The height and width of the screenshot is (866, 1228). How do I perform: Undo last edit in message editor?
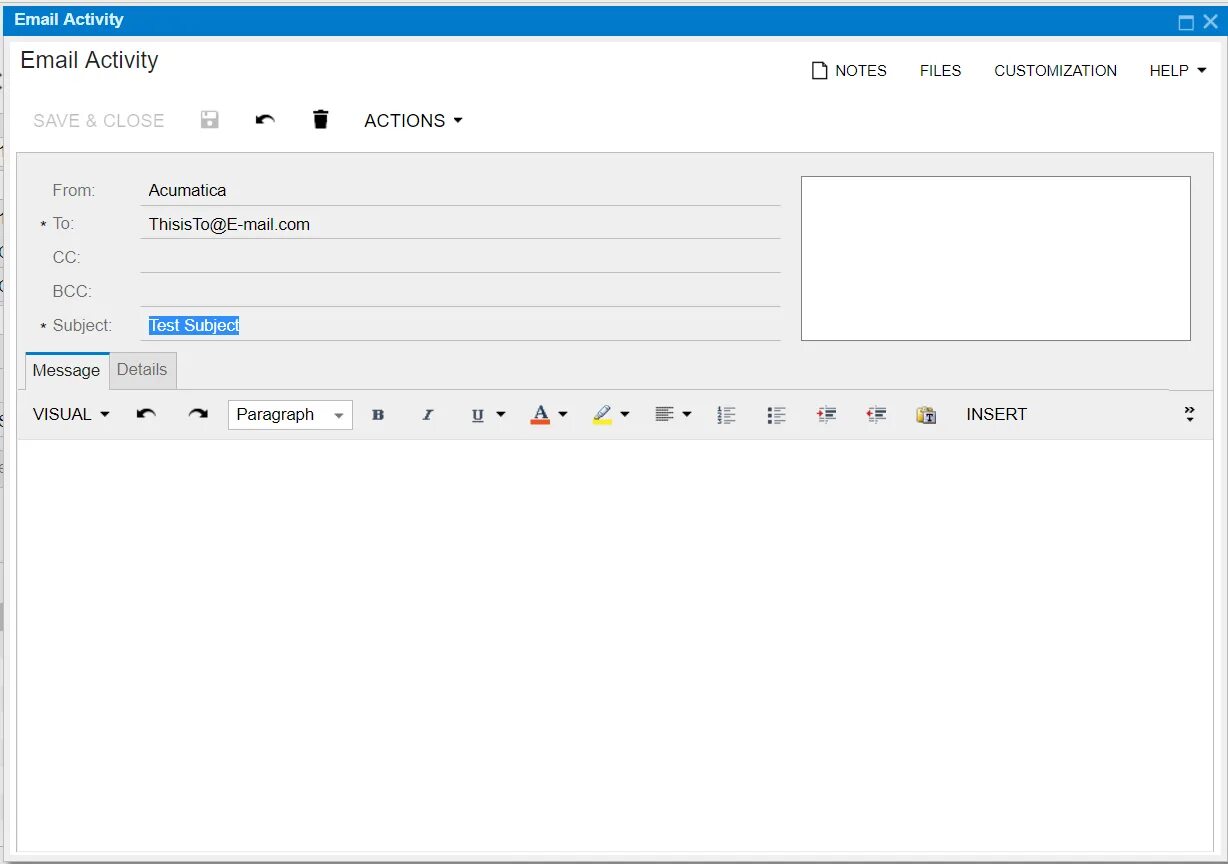(x=146, y=414)
